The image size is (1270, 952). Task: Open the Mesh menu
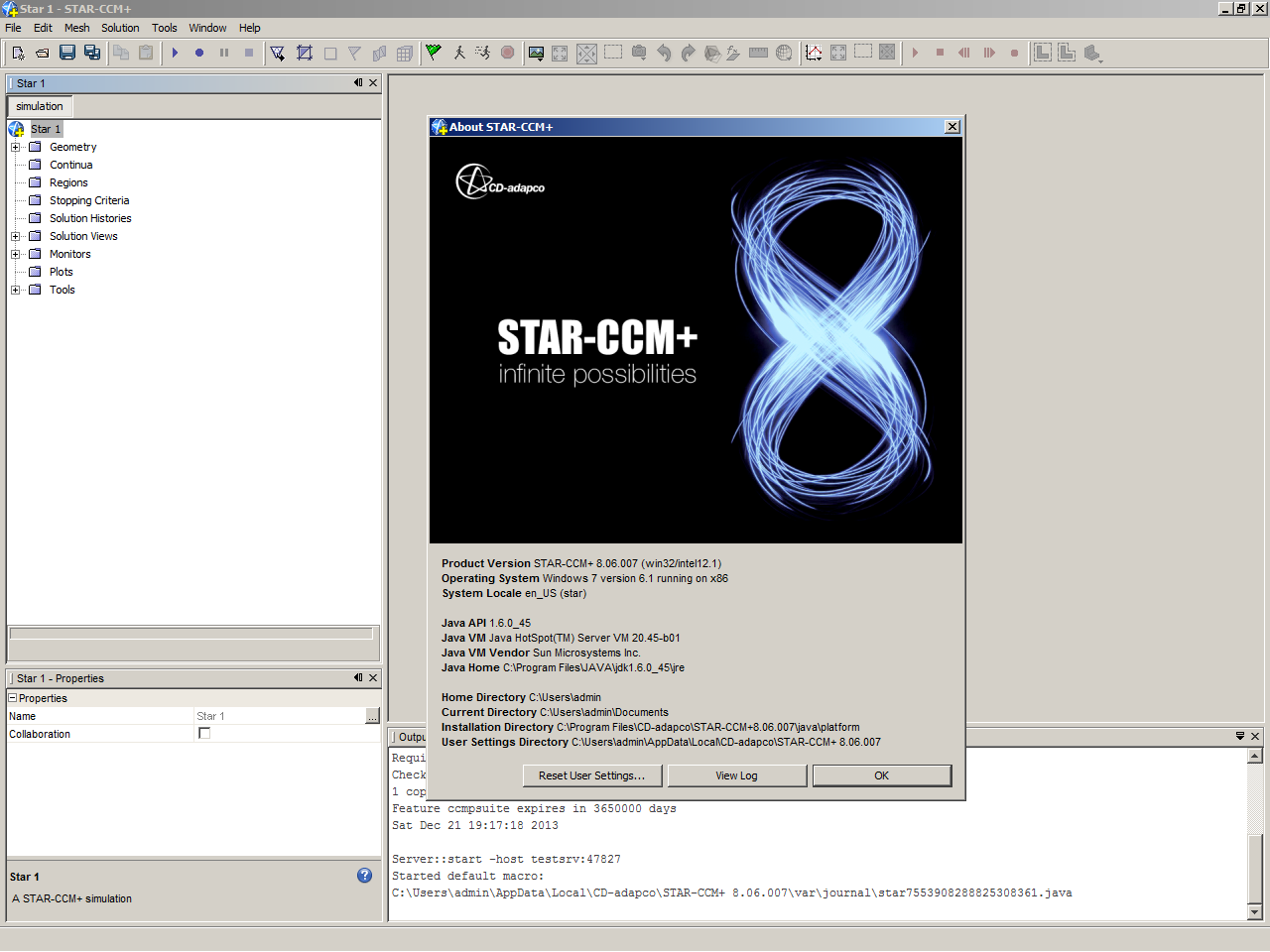click(x=76, y=28)
